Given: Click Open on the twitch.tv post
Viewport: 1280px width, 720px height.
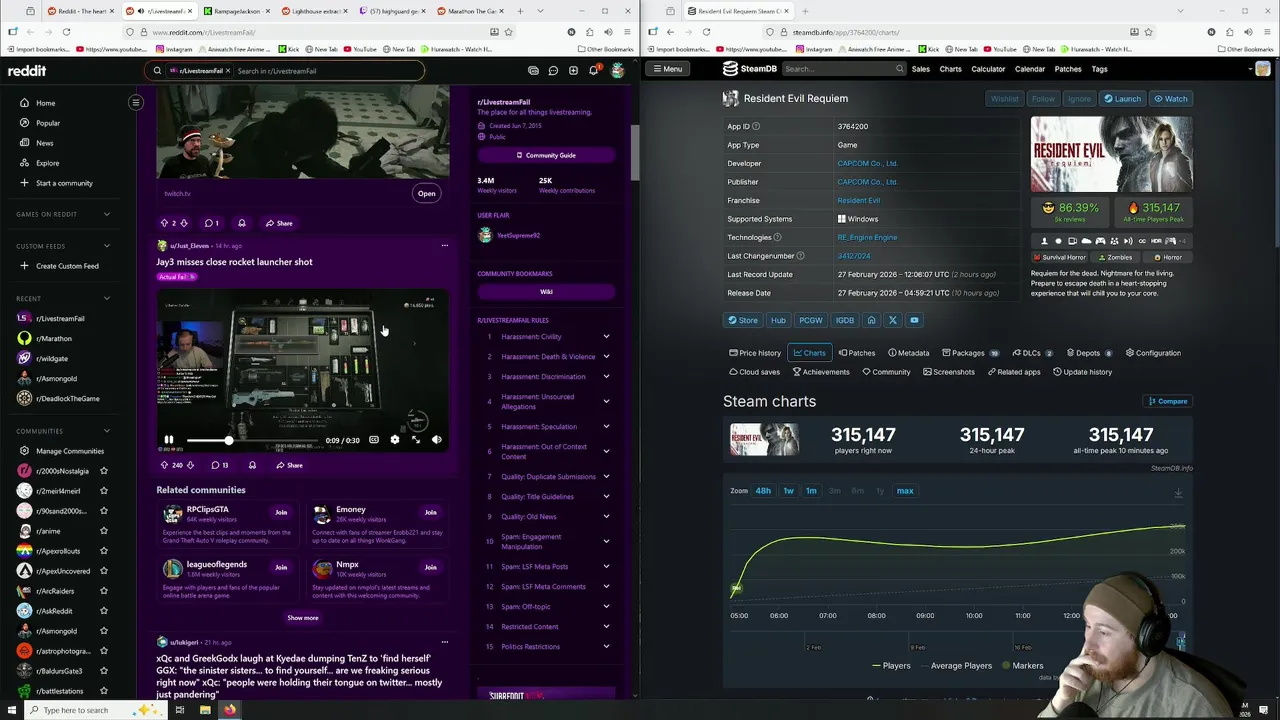Looking at the screenshot, I should click(x=427, y=193).
